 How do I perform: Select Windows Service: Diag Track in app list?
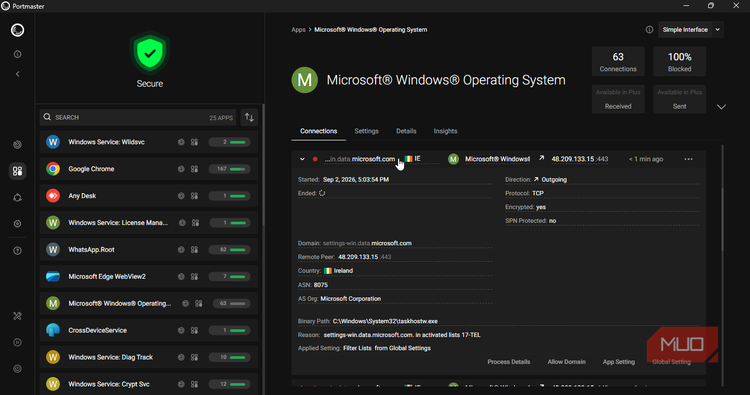click(x=149, y=357)
